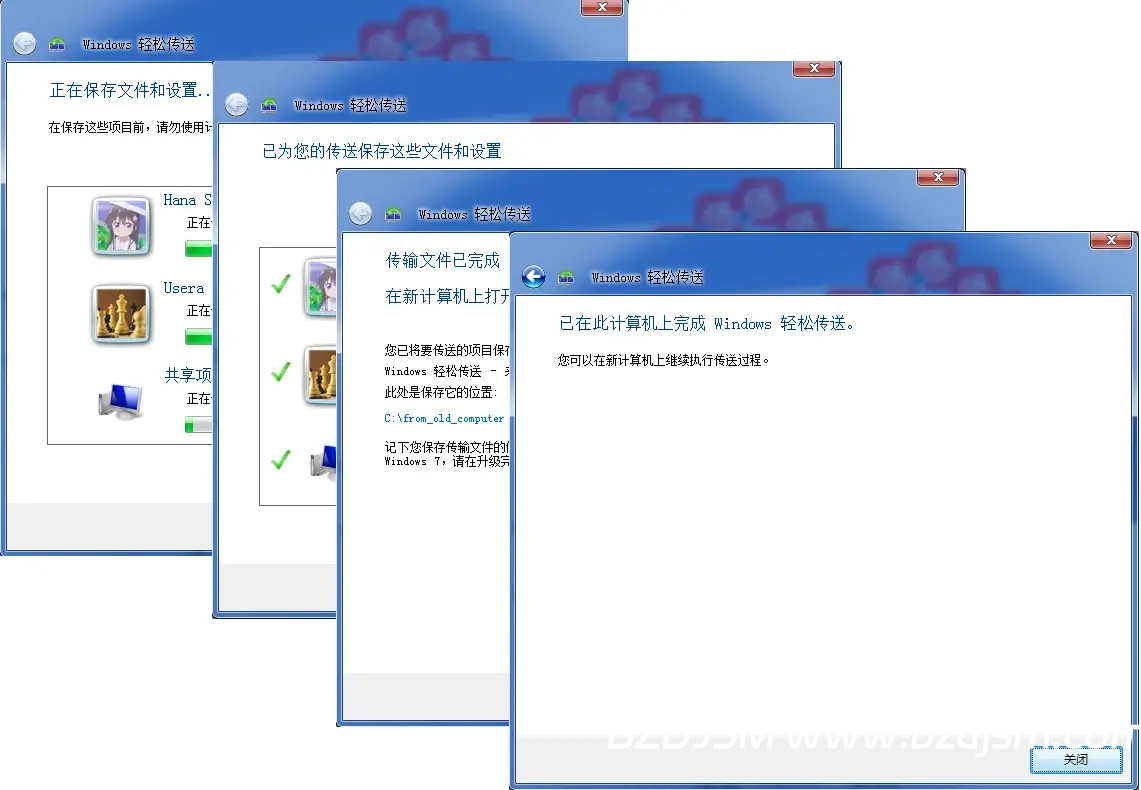The height and width of the screenshot is (790, 1141).
Task: Click the 此处是保存它的位置 text
Action: point(441,393)
